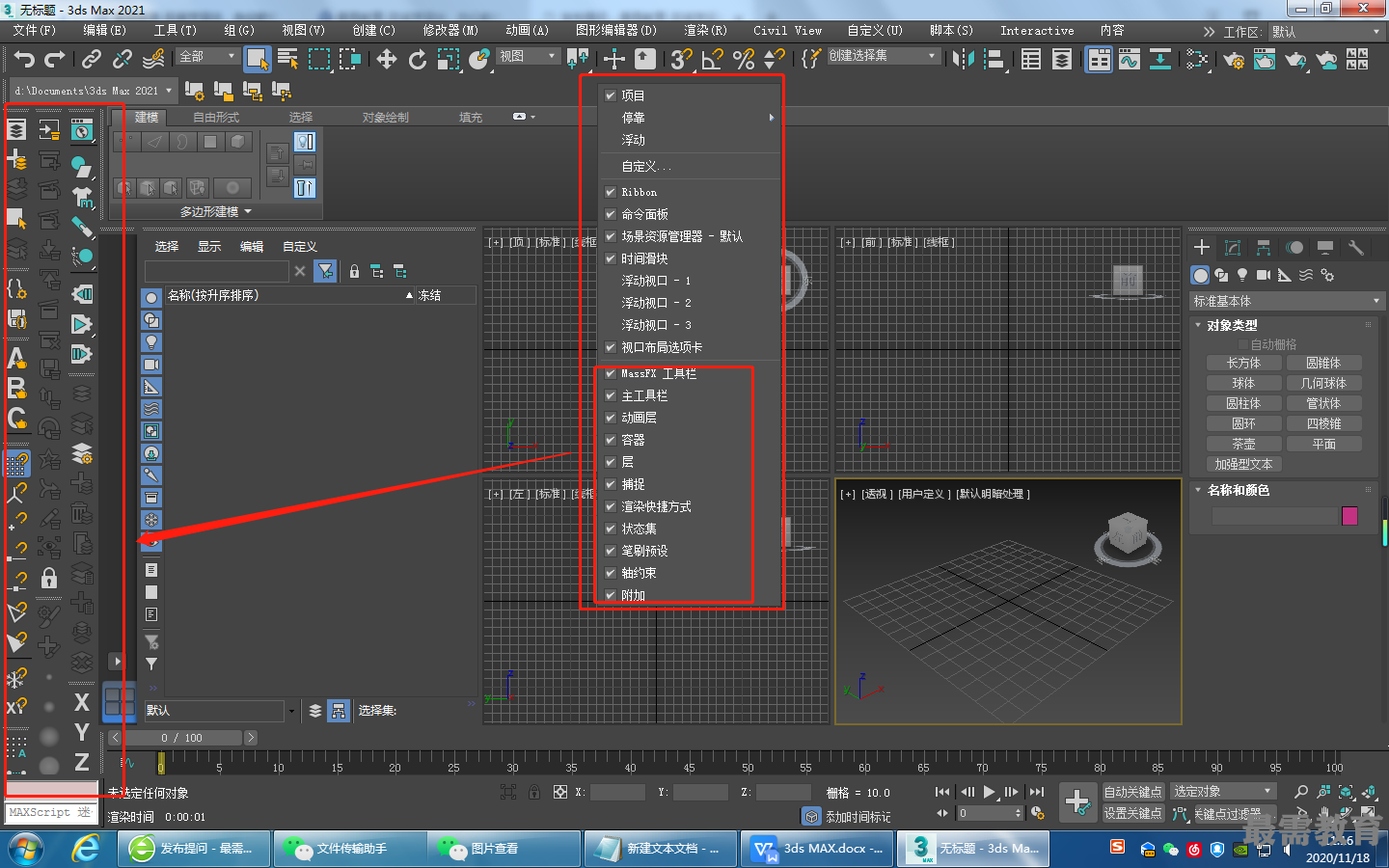Open 工作区 默认 dropdown
The width and height of the screenshot is (1389, 868).
[1326, 32]
